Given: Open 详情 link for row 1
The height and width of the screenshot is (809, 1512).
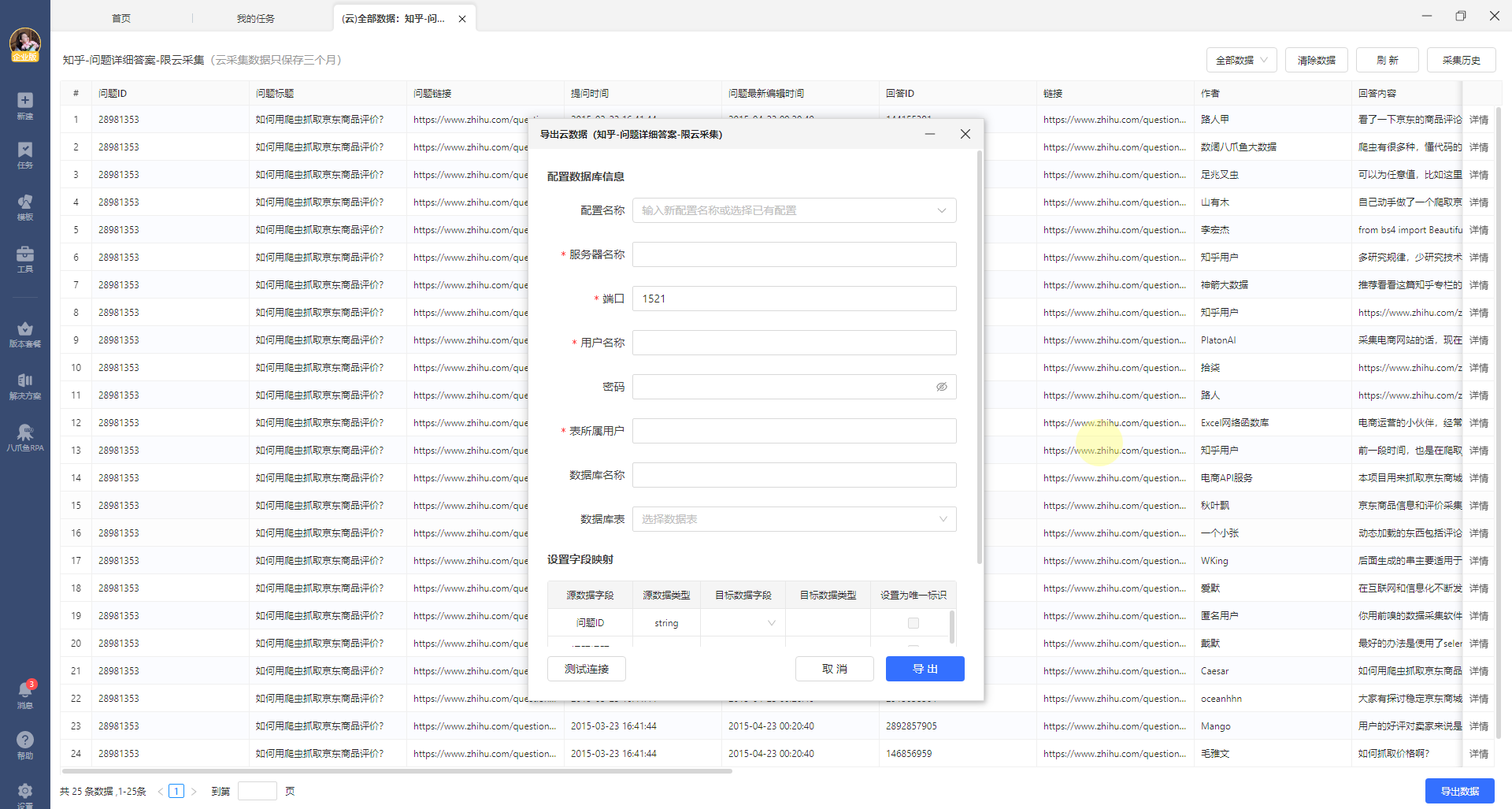Looking at the screenshot, I should (x=1478, y=120).
